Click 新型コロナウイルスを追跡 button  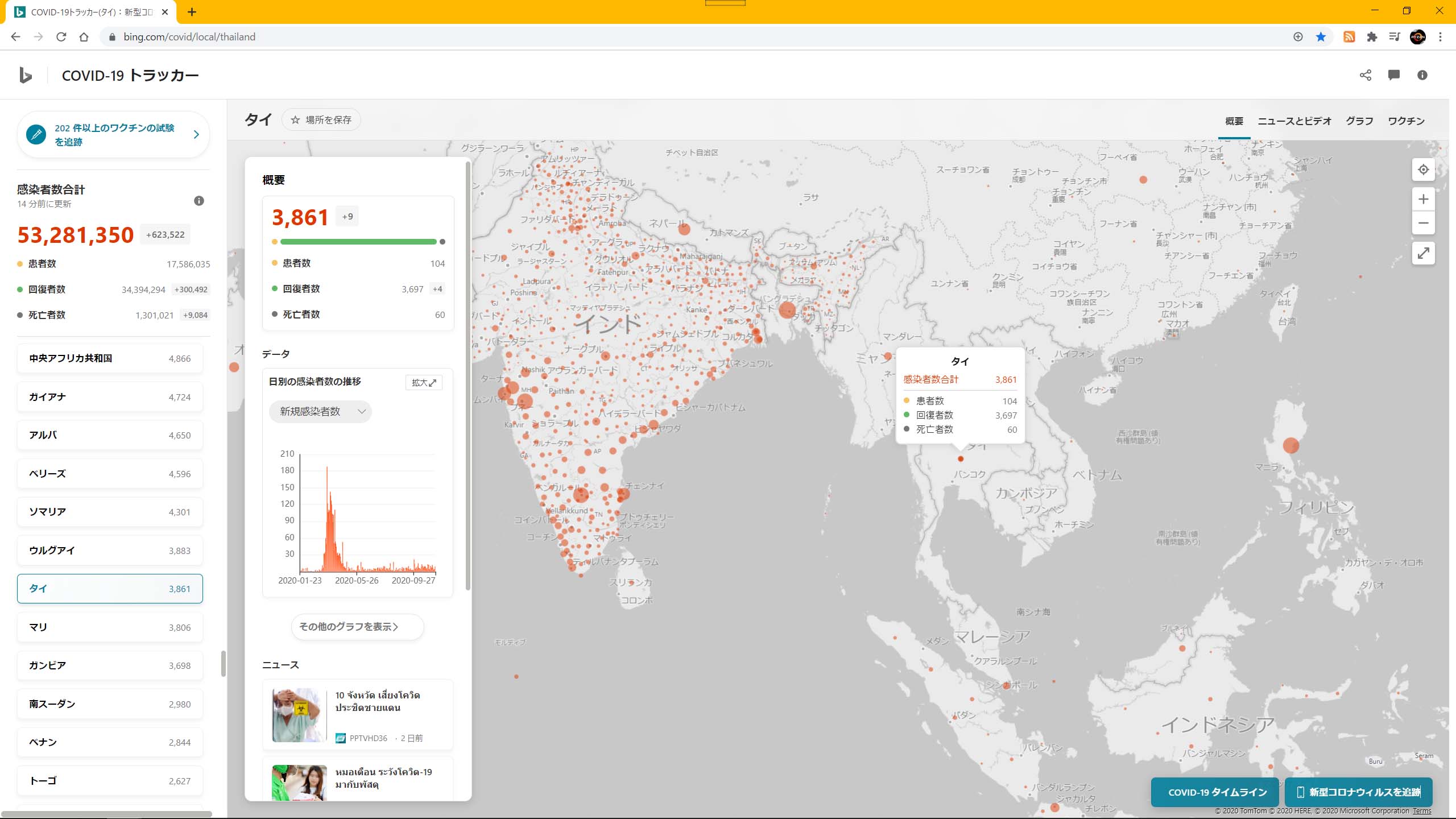[x=1358, y=792]
